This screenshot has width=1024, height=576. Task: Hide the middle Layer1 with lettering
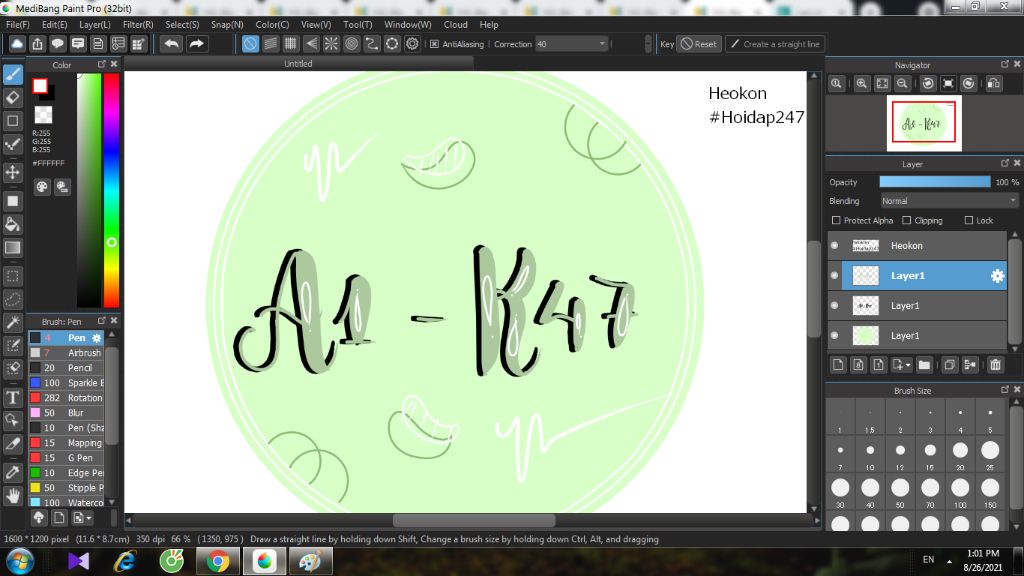point(834,306)
